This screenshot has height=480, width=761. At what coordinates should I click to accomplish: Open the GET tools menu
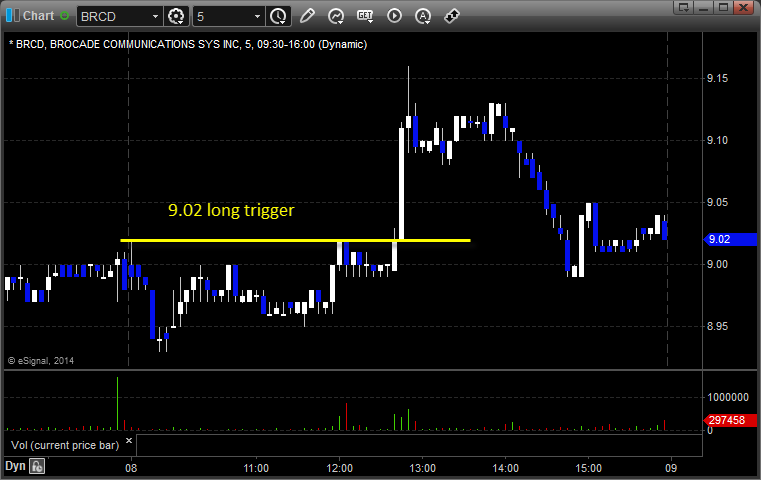tap(365, 16)
